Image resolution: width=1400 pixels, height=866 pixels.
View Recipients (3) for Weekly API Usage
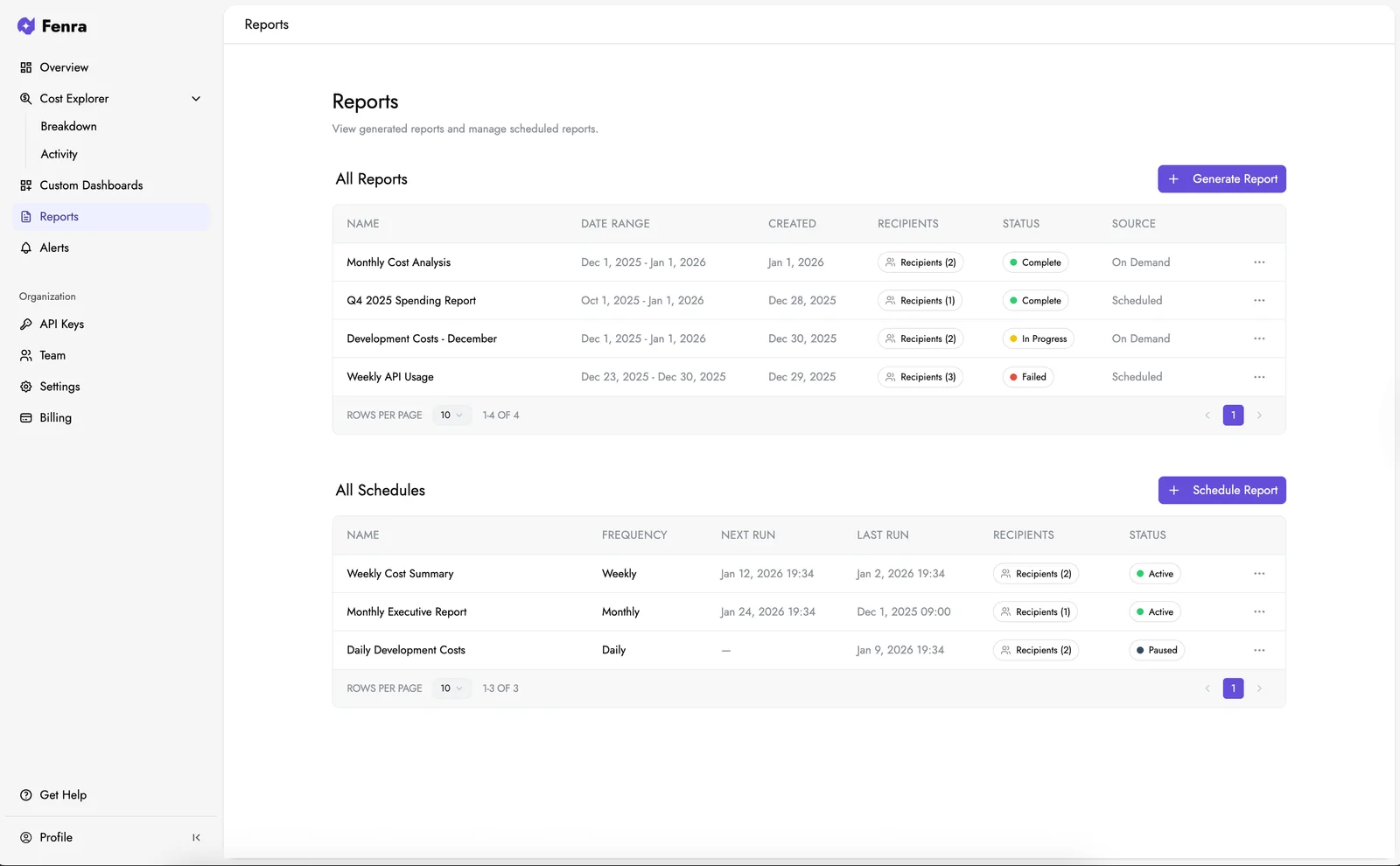point(920,376)
